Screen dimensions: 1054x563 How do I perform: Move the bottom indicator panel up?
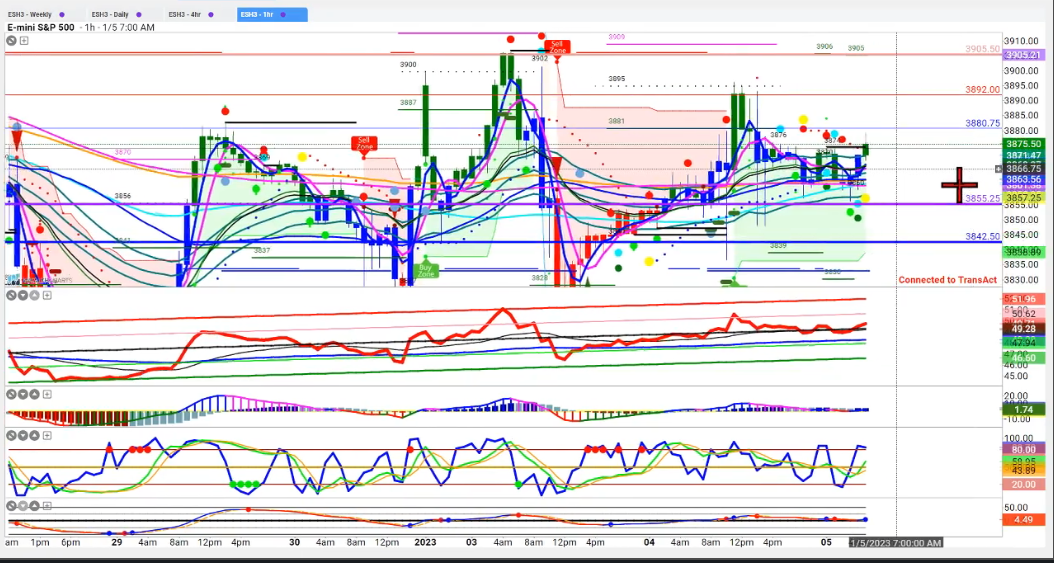click(x=34, y=505)
